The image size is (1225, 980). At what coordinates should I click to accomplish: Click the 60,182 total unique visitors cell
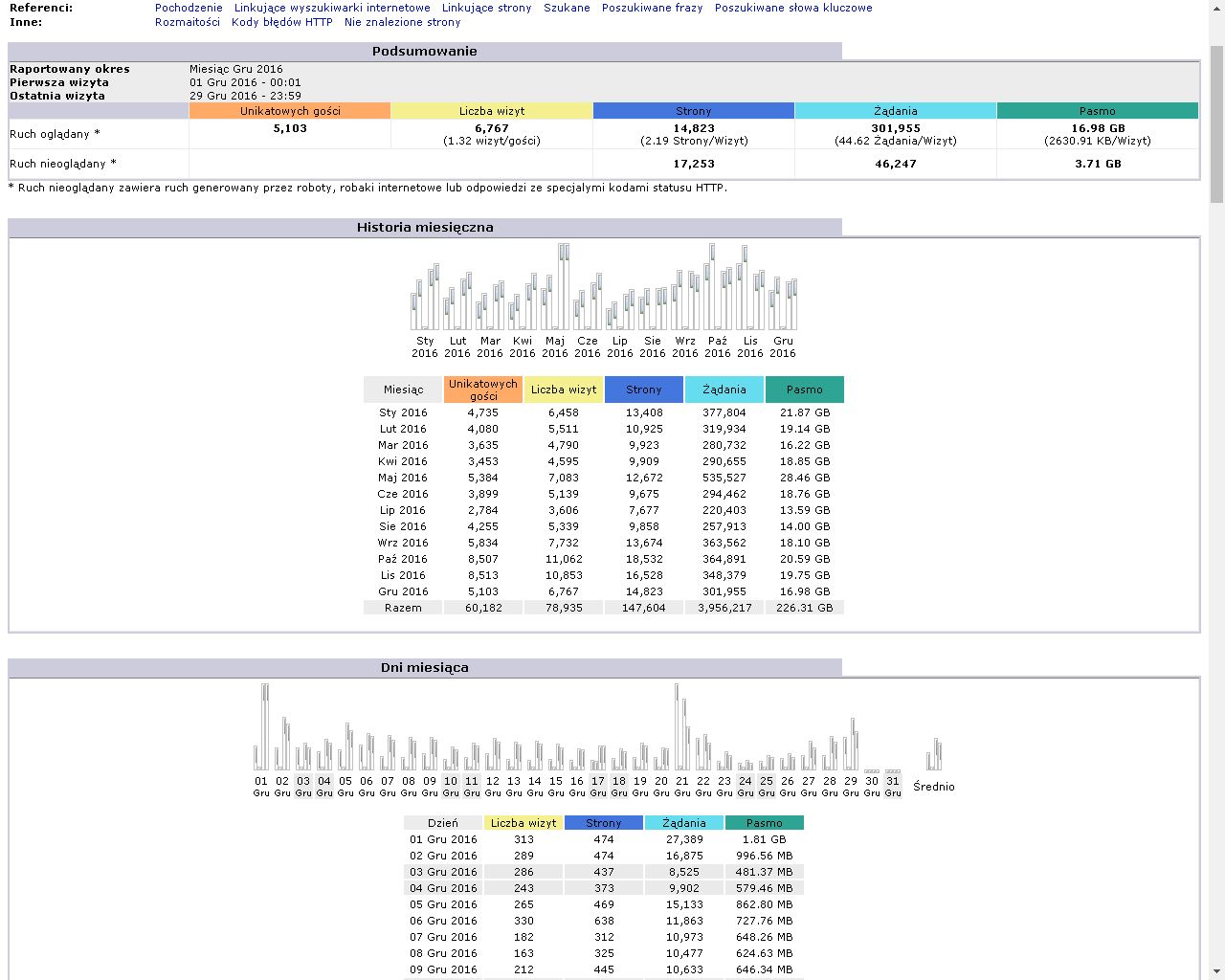(x=483, y=608)
